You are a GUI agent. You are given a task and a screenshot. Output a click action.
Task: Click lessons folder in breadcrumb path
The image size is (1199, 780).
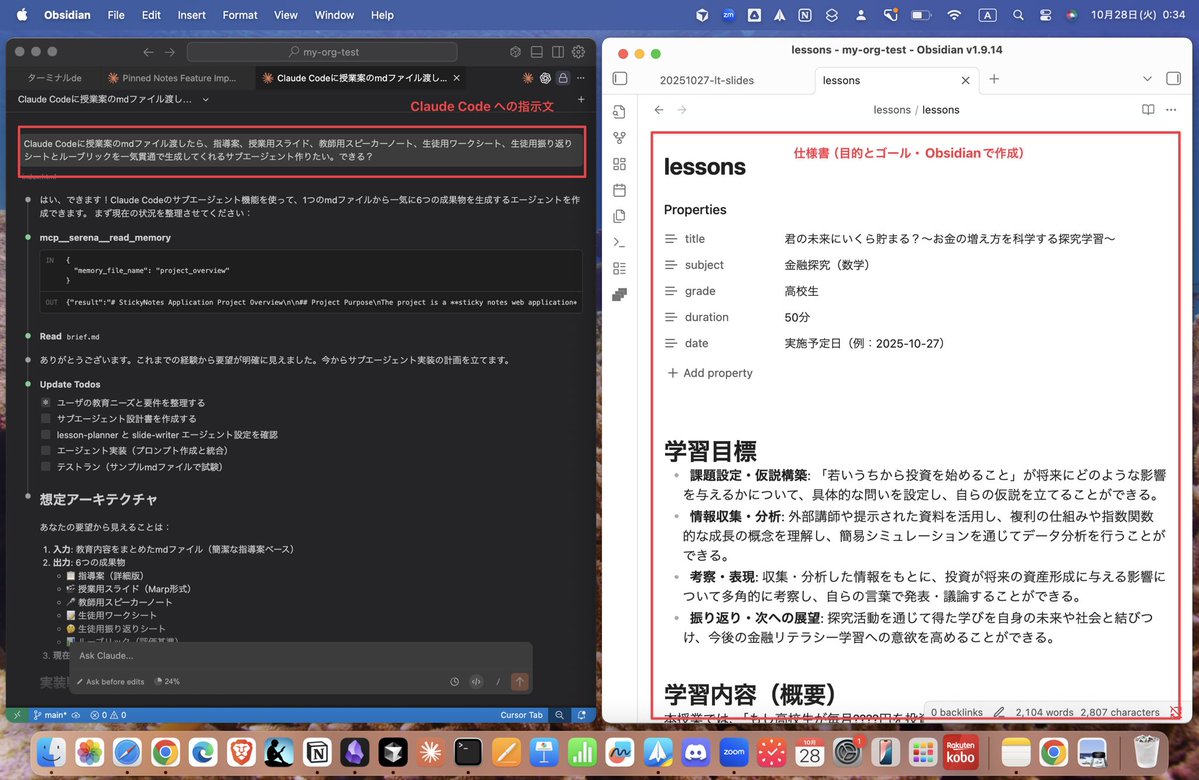click(892, 109)
